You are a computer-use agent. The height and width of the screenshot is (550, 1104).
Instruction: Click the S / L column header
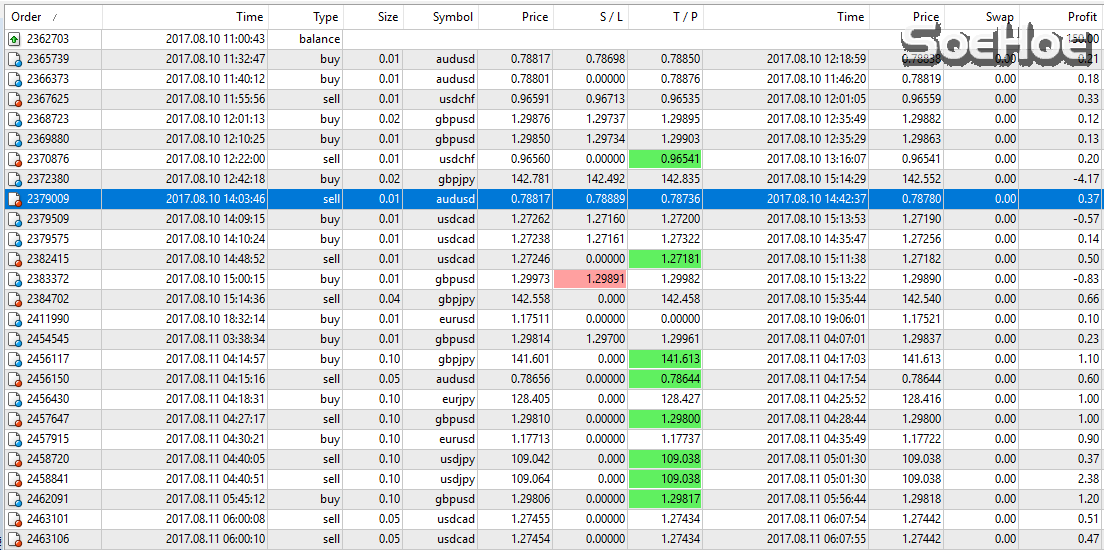612,17
